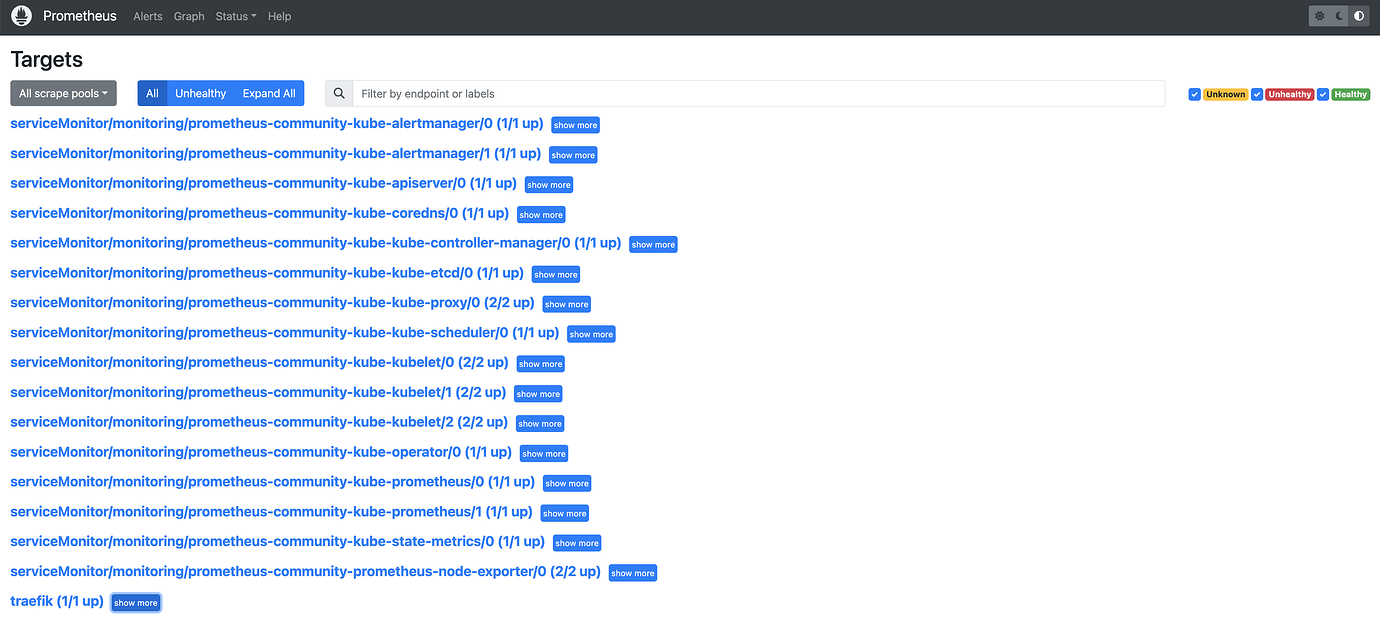Show more for node-exporter/0 target
This screenshot has height=626, width=1380.
coord(633,573)
